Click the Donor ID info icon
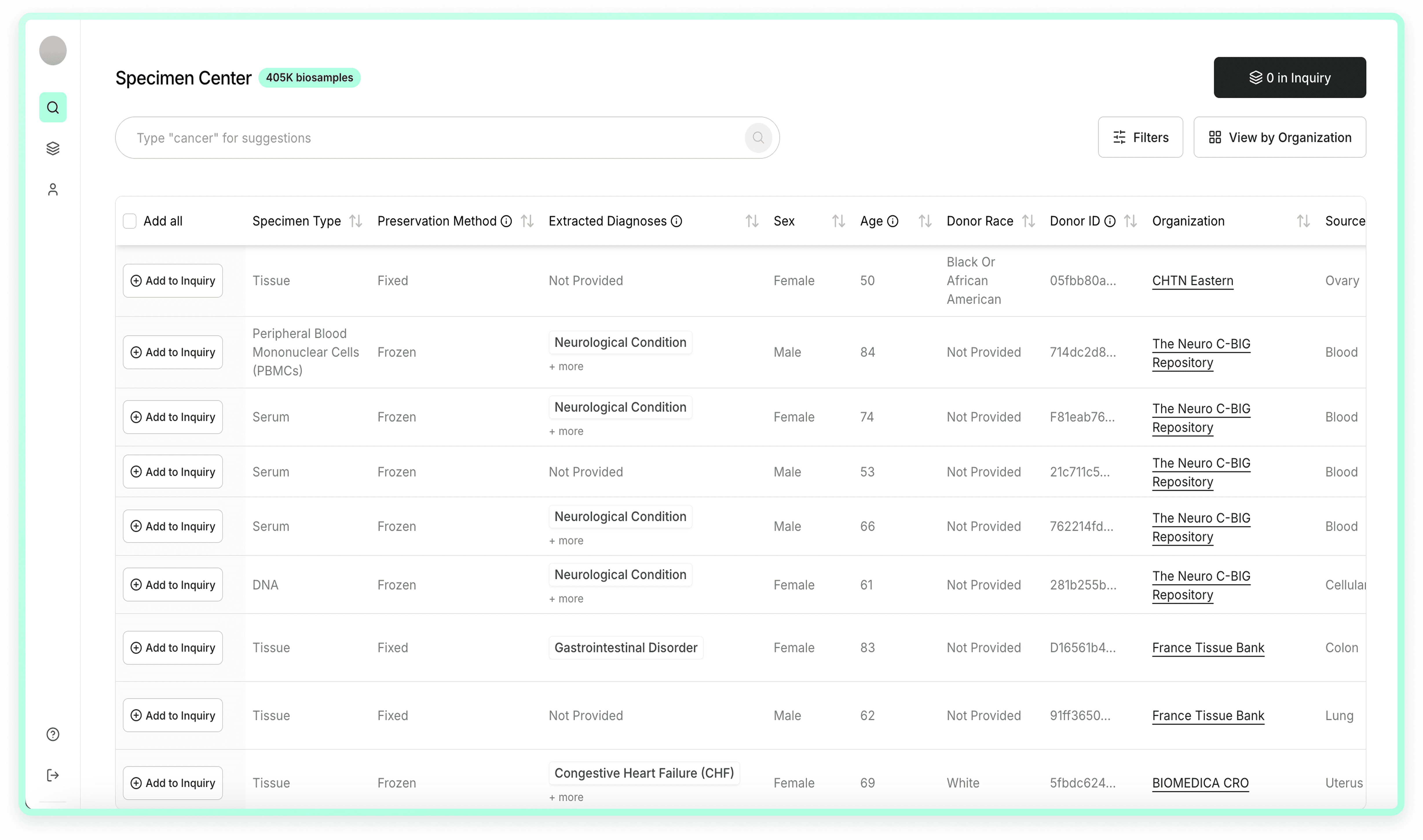Screen dimensions: 1423x840 pyautogui.click(x=1110, y=221)
